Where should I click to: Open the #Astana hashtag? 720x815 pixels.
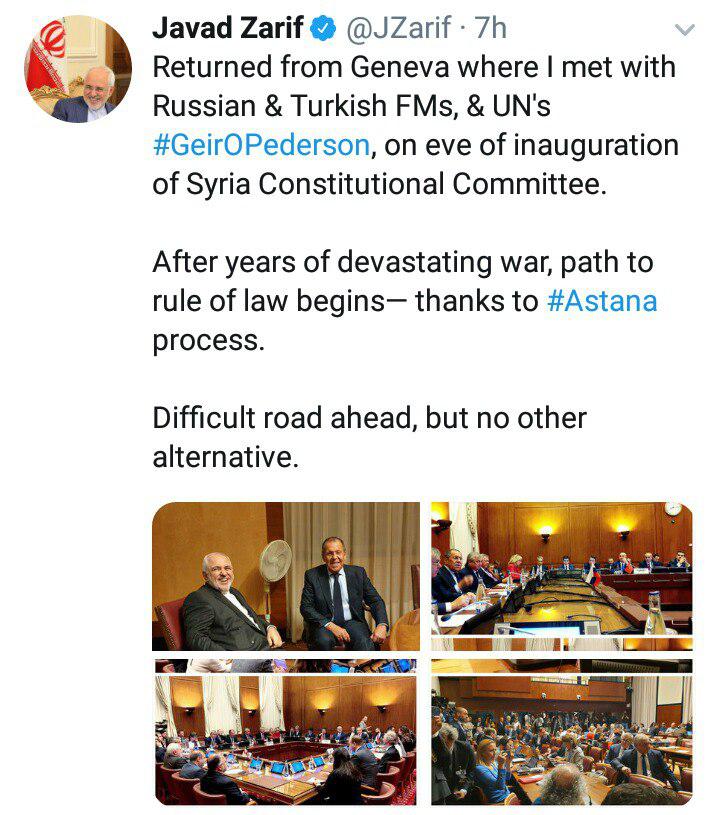[x=602, y=301]
